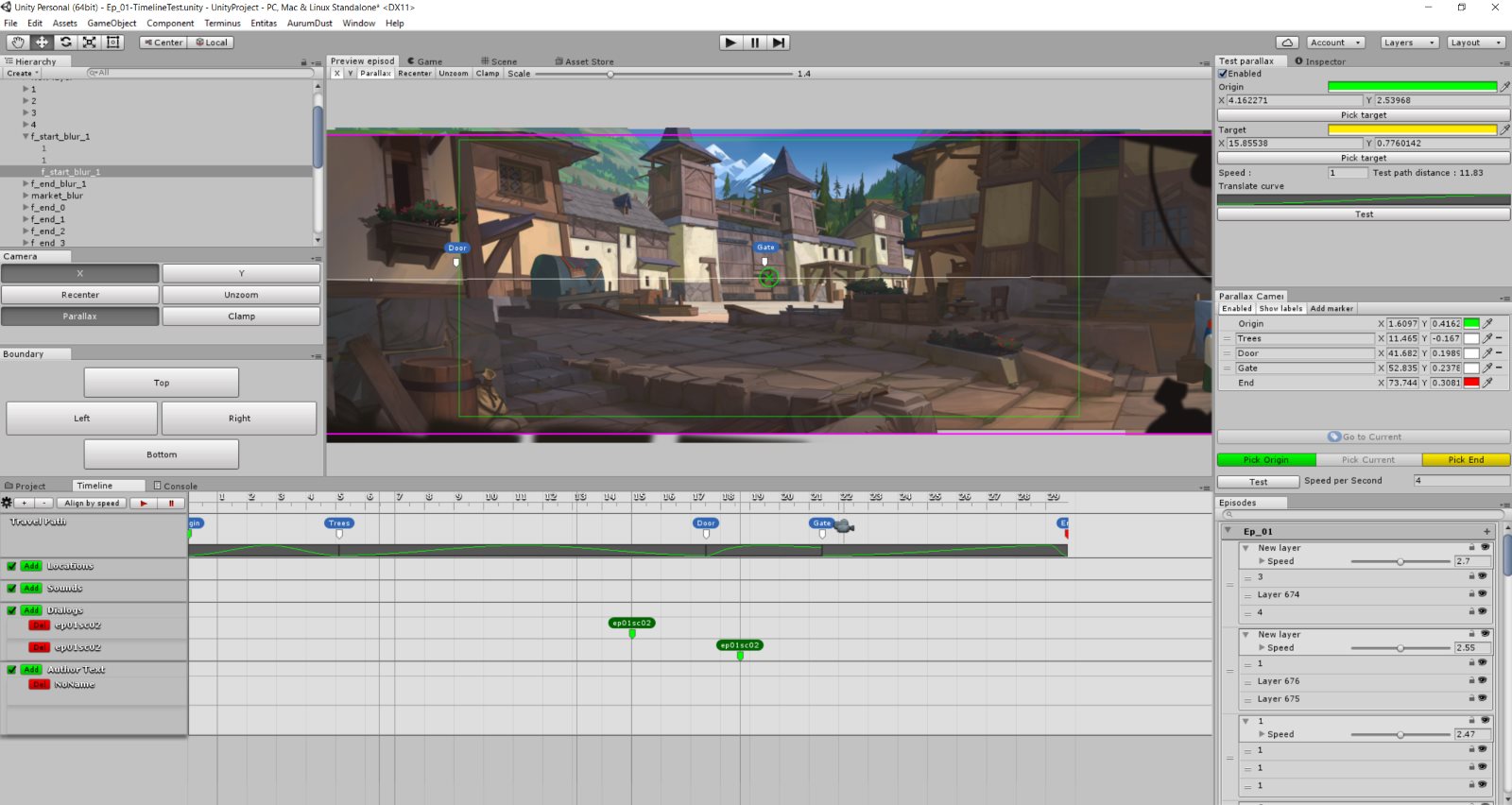
Task: Expand the f_end_0 hierarchy item
Action: [x=26, y=208]
